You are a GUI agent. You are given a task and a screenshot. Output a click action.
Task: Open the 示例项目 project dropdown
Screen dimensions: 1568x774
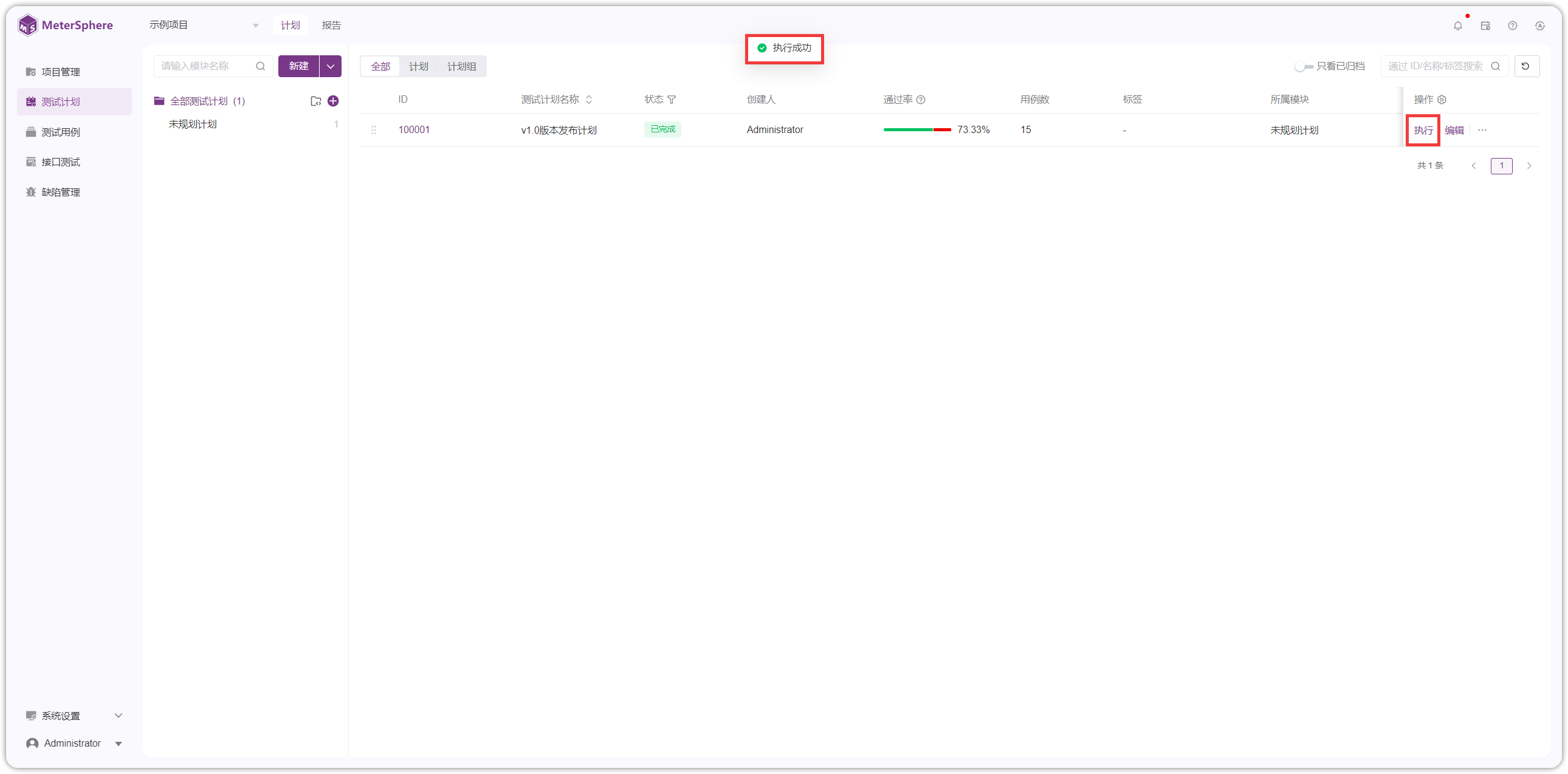(204, 25)
